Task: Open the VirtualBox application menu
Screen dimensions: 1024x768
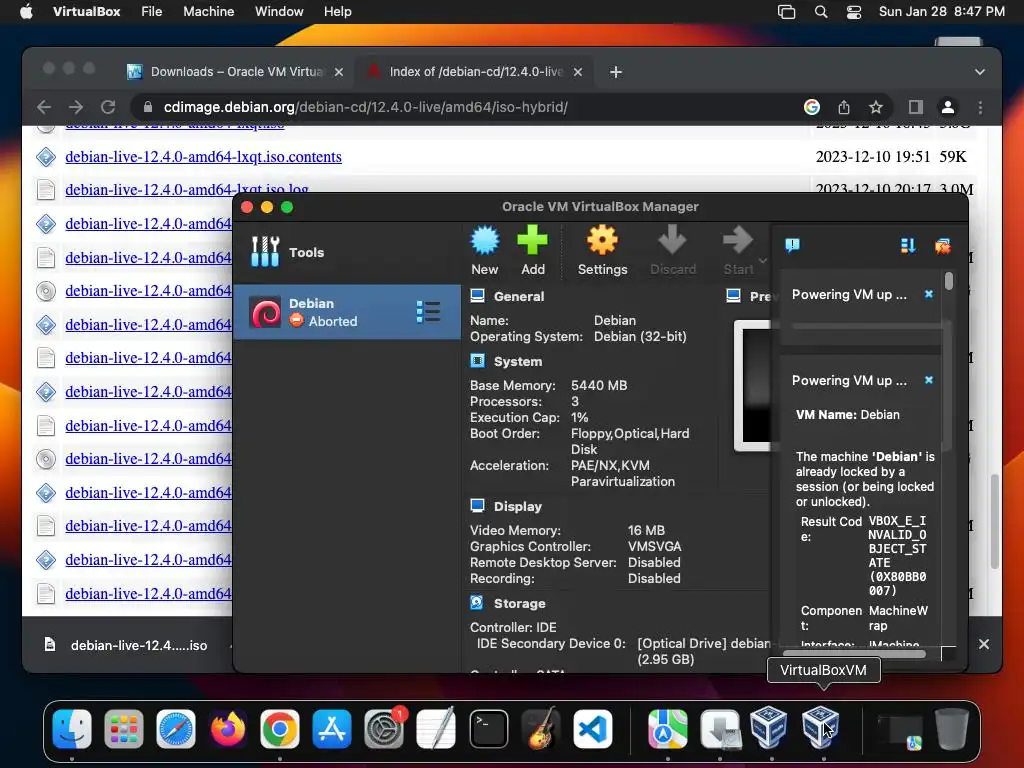Action: point(86,12)
